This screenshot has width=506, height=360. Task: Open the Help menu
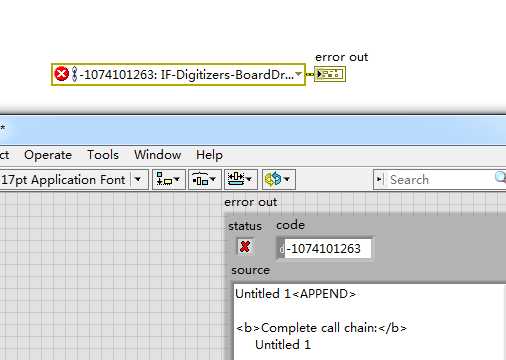209,155
